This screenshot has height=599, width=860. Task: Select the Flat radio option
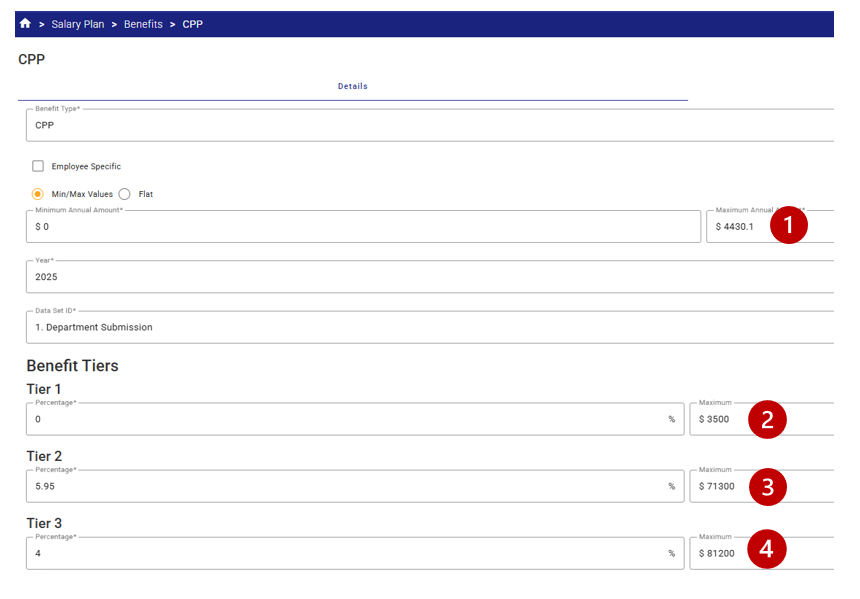(x=125, y=194)
